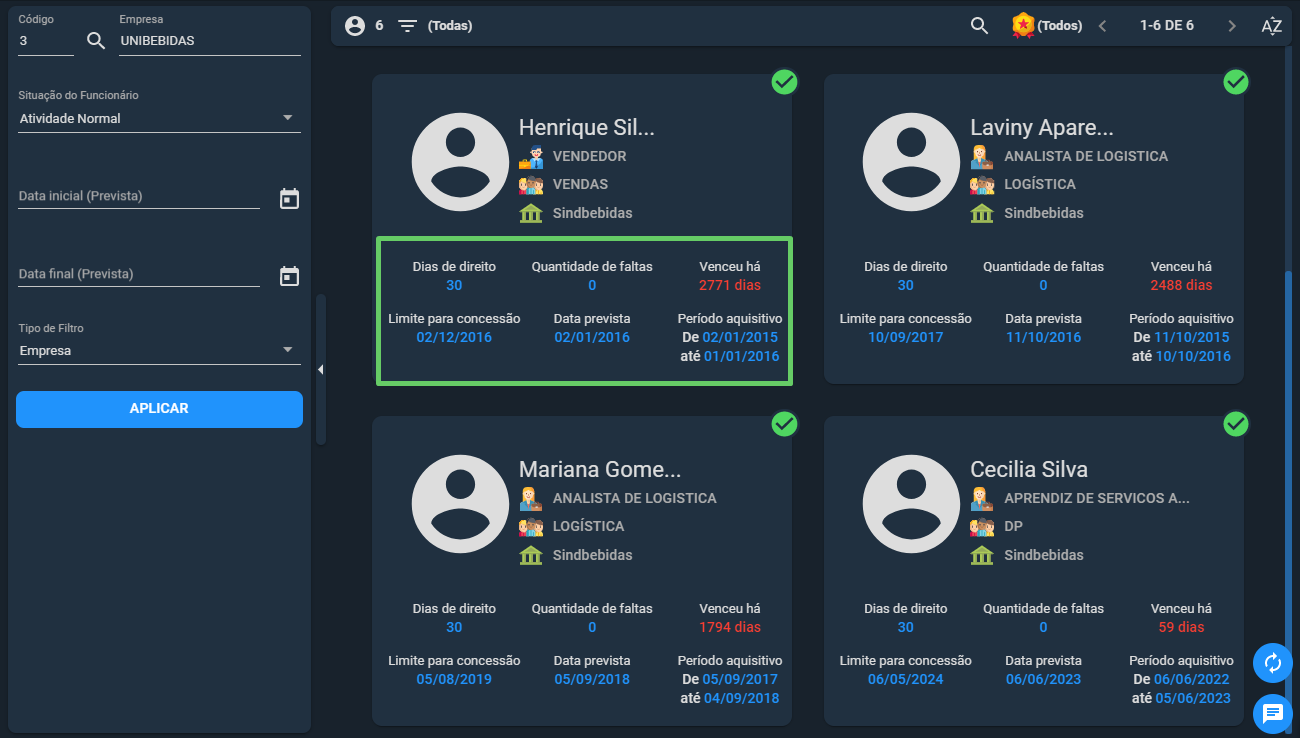
Task: Click the 10/09/2017 concession limit date
Action: click(905, 337)
